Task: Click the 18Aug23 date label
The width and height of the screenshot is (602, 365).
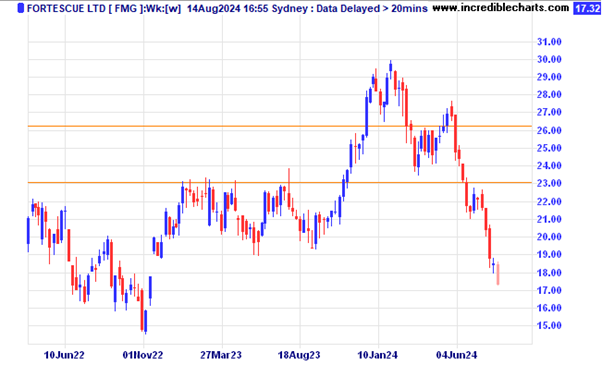Action: pos(299,355)
